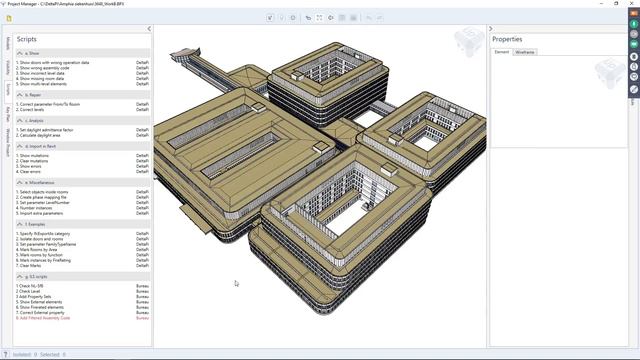Run 'Mark Rooms by Area' script

pos(36,249)
